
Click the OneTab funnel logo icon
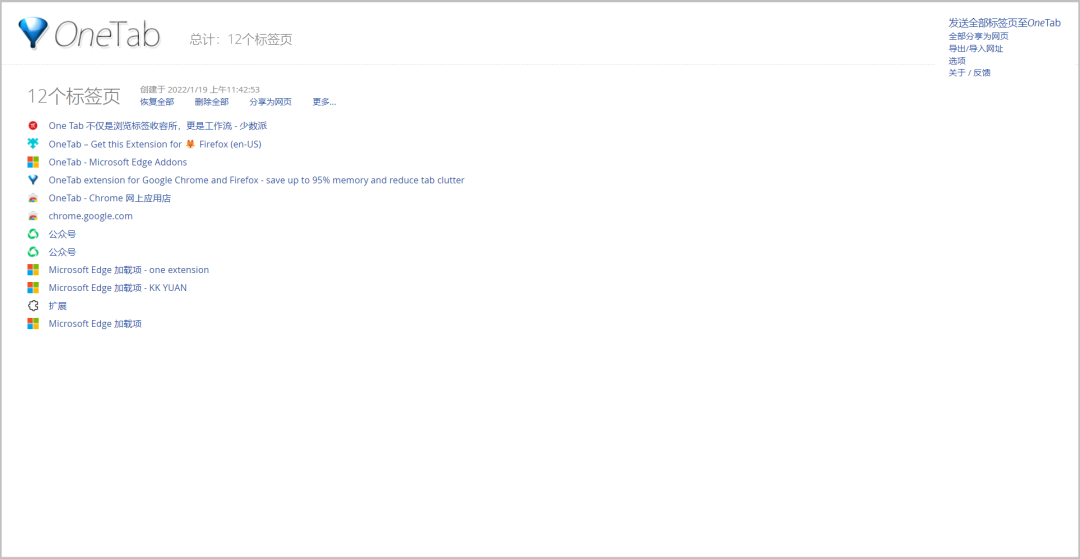pyautogui.click(x=32, y=33)
